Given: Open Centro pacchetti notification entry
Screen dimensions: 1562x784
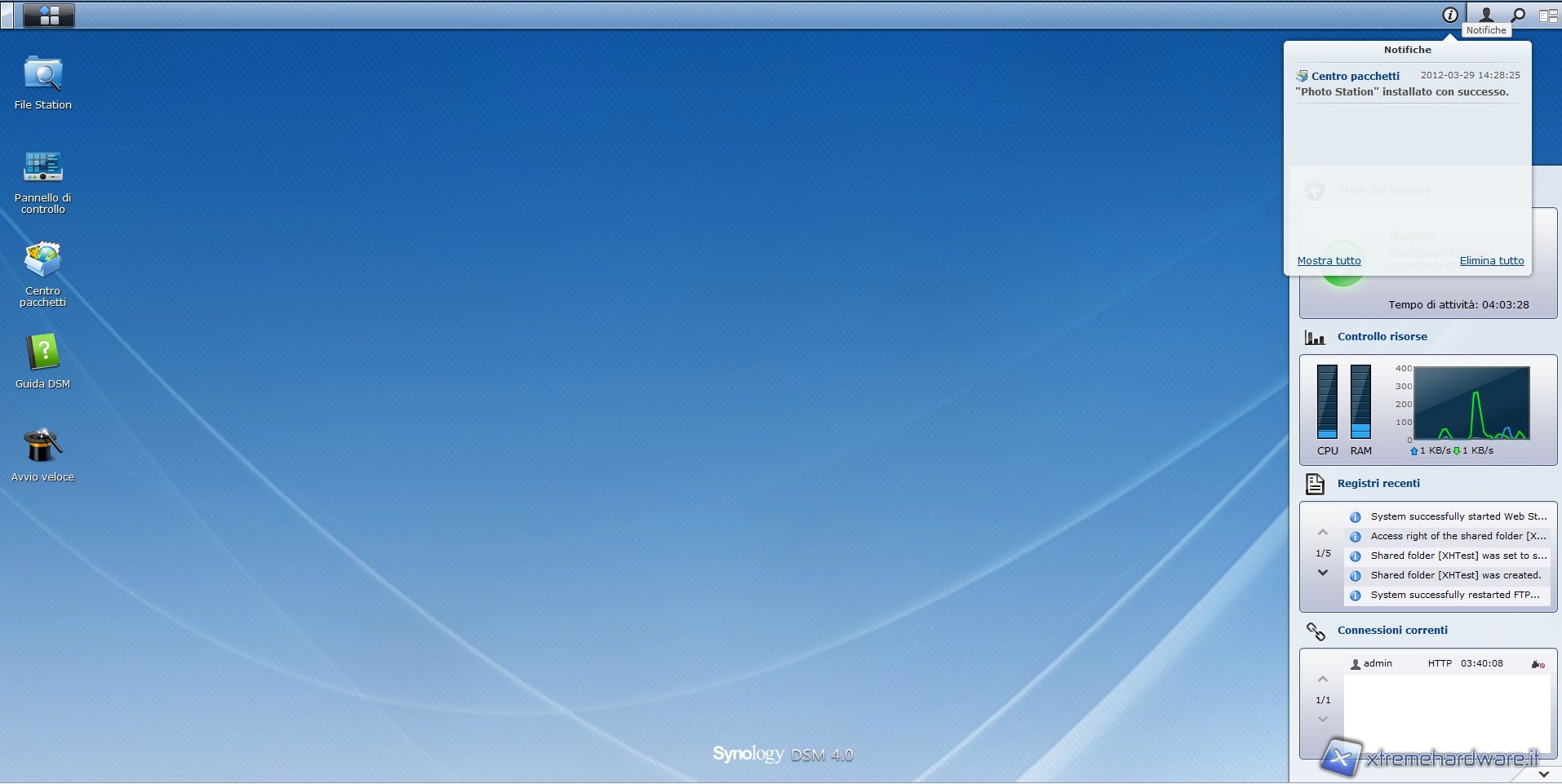Looking at the screenshot, I should point(1355,76).
